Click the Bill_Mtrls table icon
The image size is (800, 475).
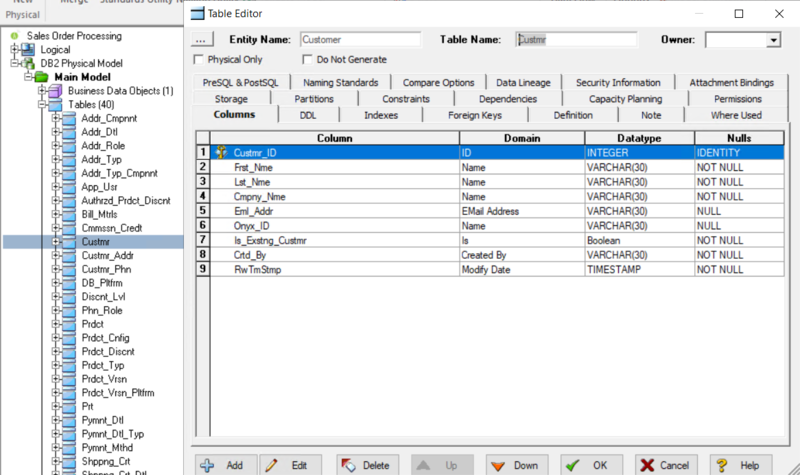click(x=69, y=215)
